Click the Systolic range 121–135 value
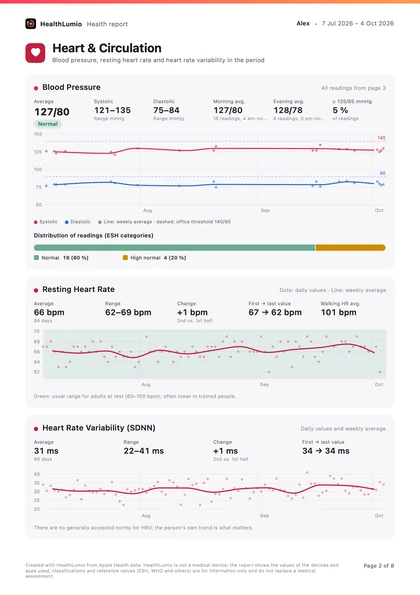This screenshot has width=420, height=595. [x=112, y=110]
